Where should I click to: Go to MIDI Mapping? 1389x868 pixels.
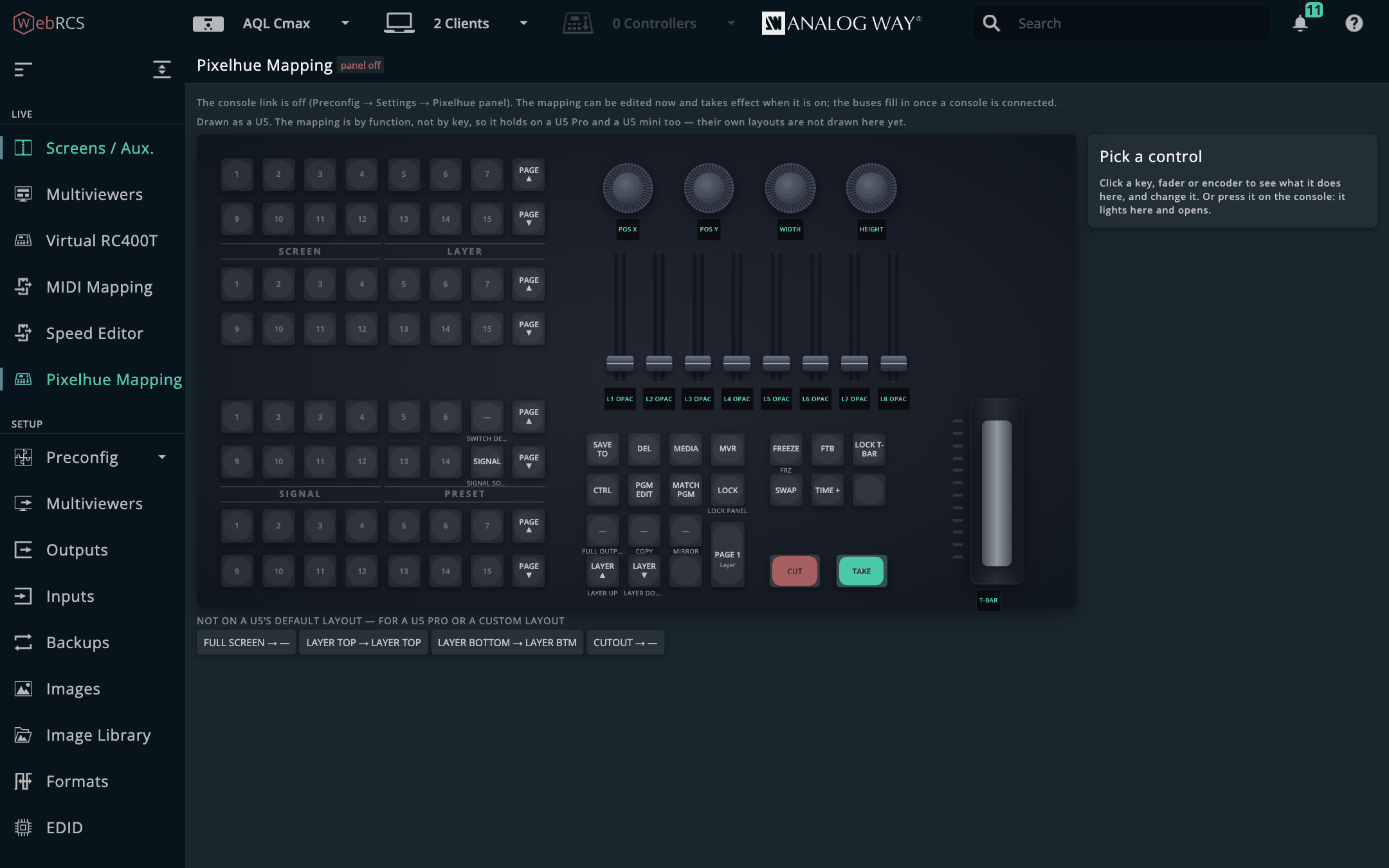point(93,287)
